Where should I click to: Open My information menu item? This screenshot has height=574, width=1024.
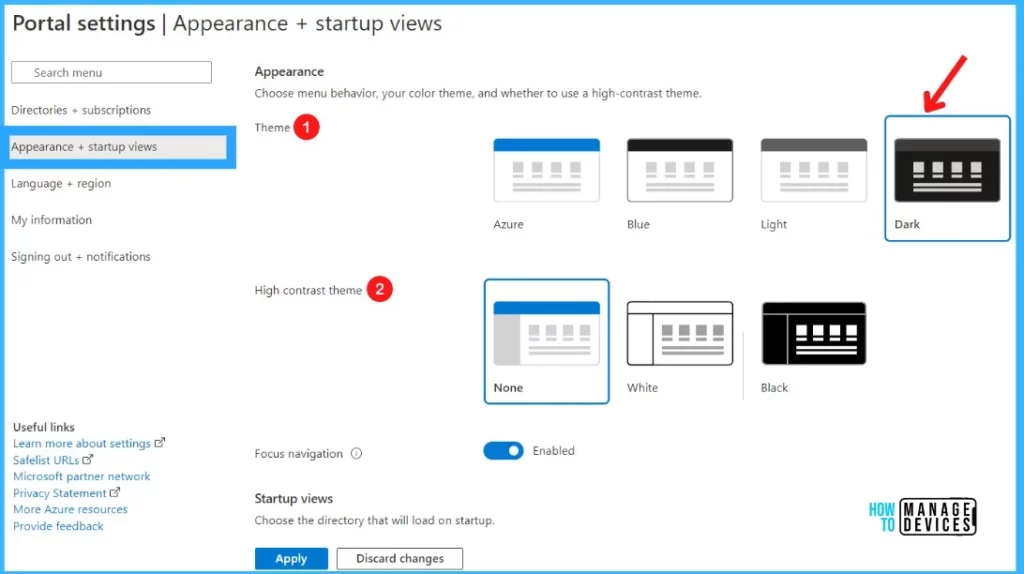[x=52, y=220]
